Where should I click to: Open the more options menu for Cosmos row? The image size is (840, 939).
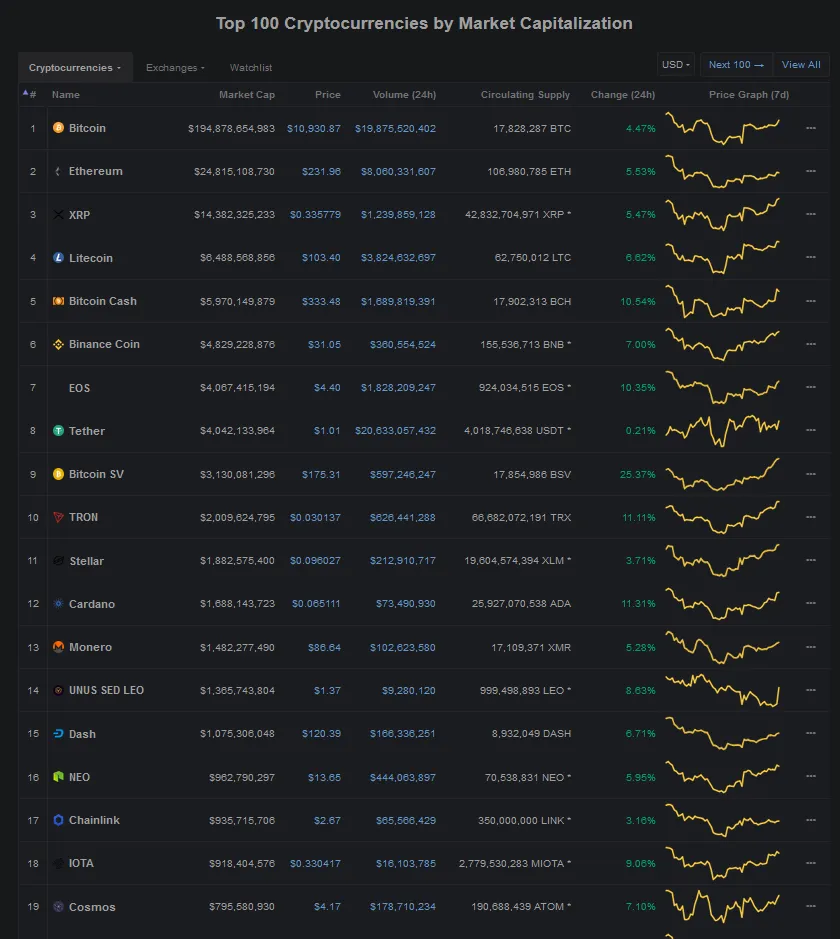point(811,906)
